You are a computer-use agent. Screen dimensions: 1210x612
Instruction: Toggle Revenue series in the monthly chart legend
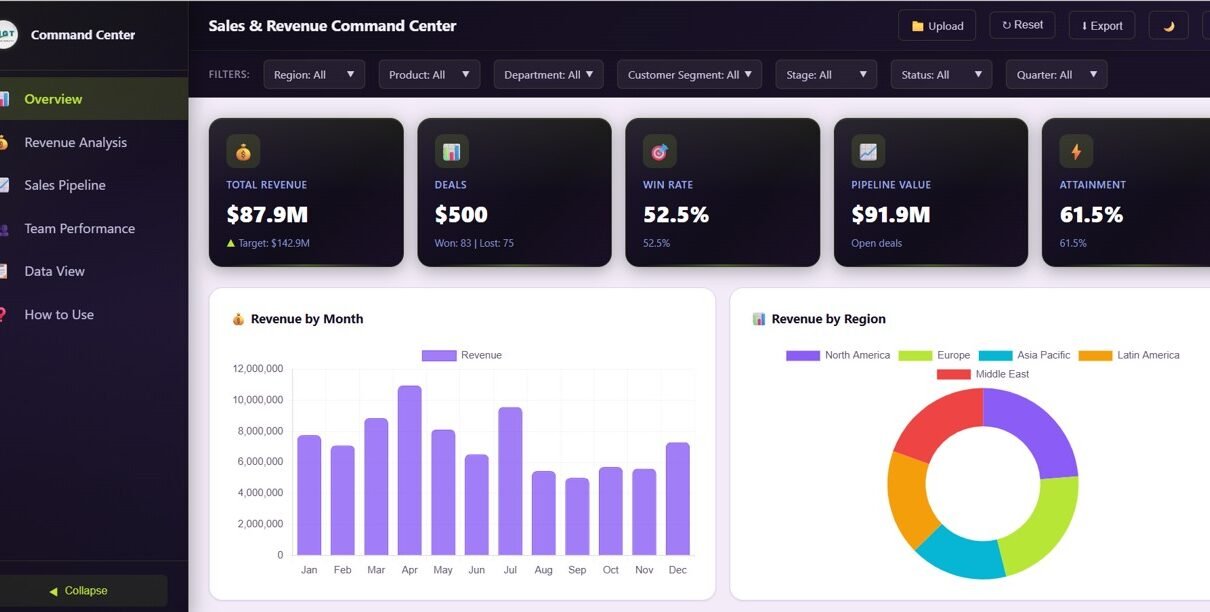462,355
